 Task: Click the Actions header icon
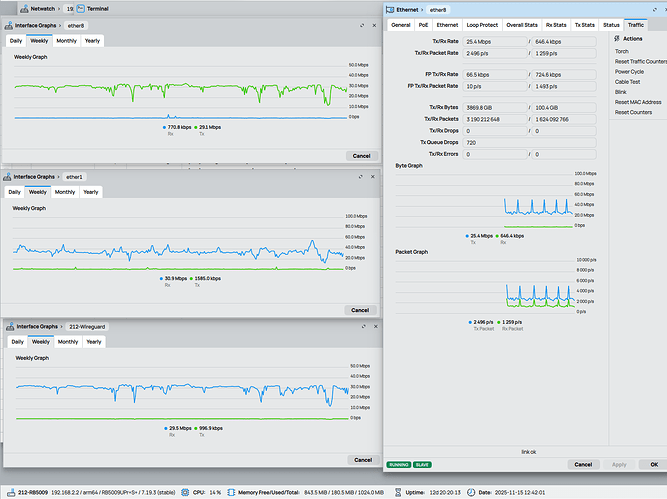point(617,38)
